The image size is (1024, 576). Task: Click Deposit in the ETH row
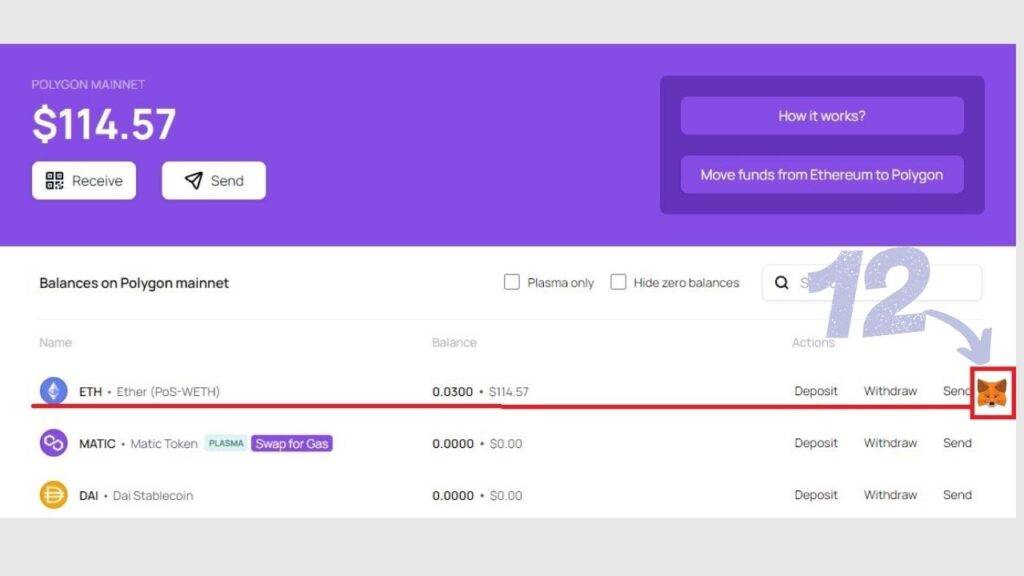[x=816, y=391]
